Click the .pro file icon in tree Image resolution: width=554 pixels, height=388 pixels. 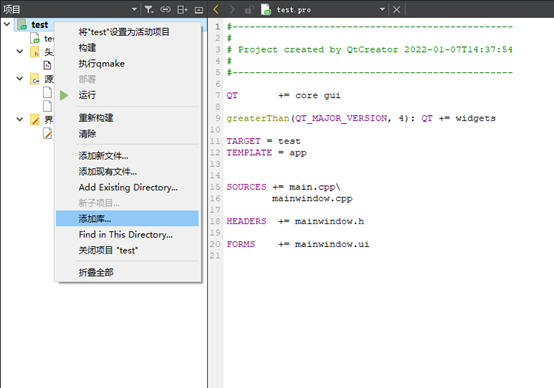pyautogui.click(x=35, y=38)
